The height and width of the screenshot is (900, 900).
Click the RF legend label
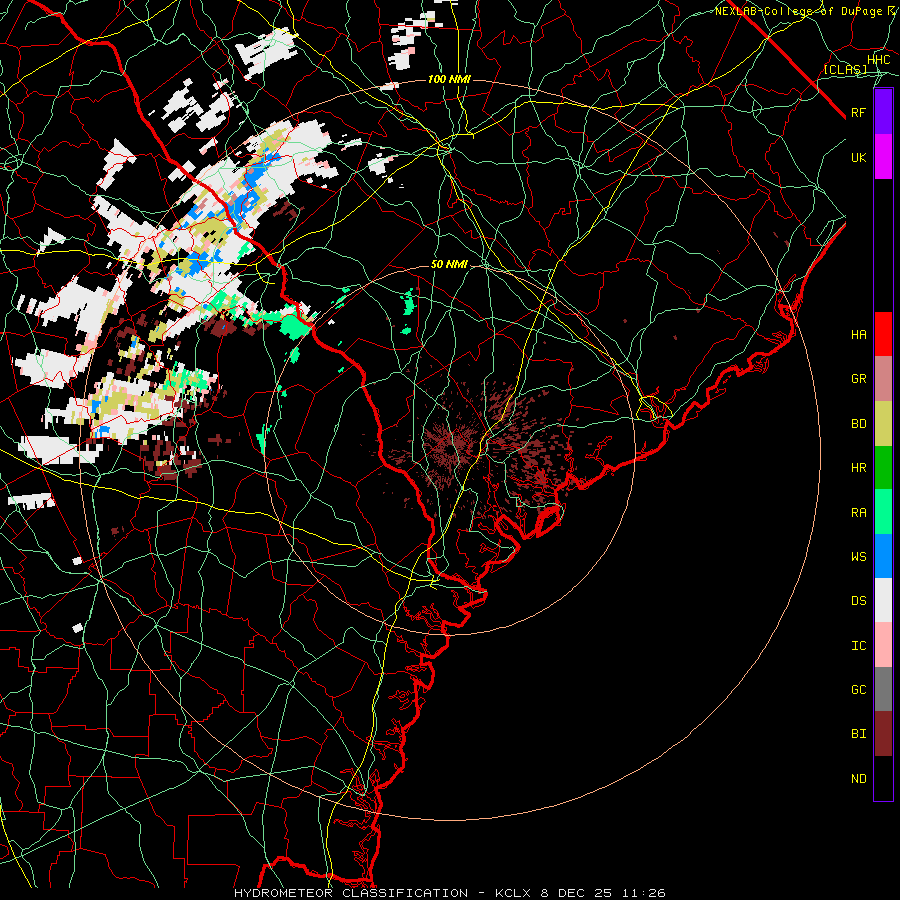[x=858, y=112]
